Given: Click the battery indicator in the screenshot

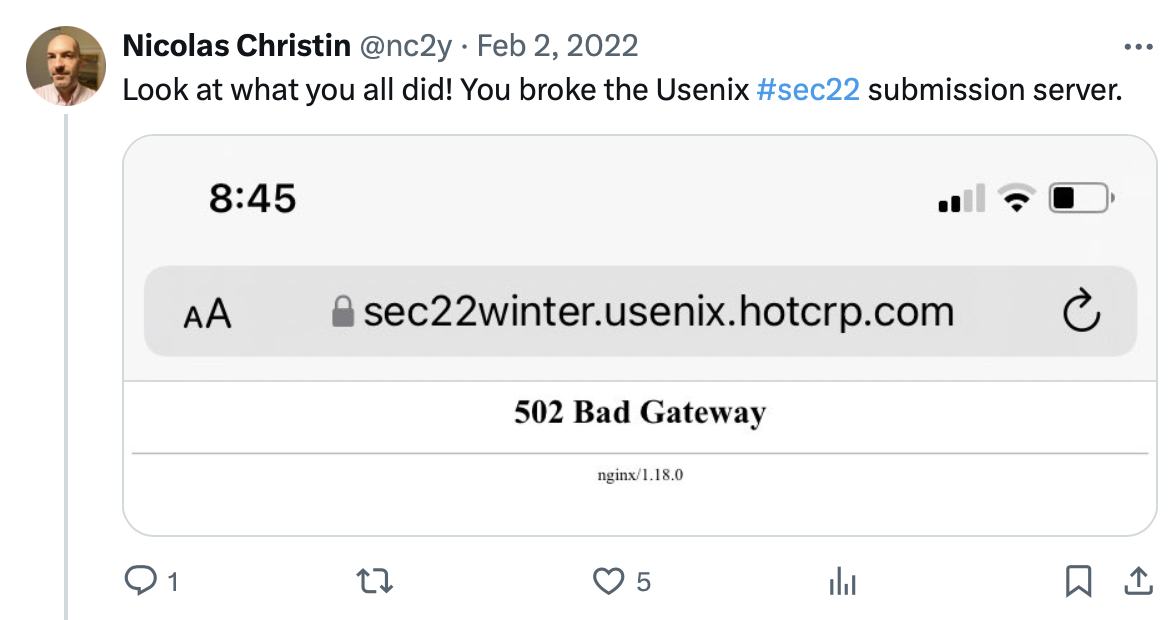Looking at the screenshot, I should tap(1080, 198).
